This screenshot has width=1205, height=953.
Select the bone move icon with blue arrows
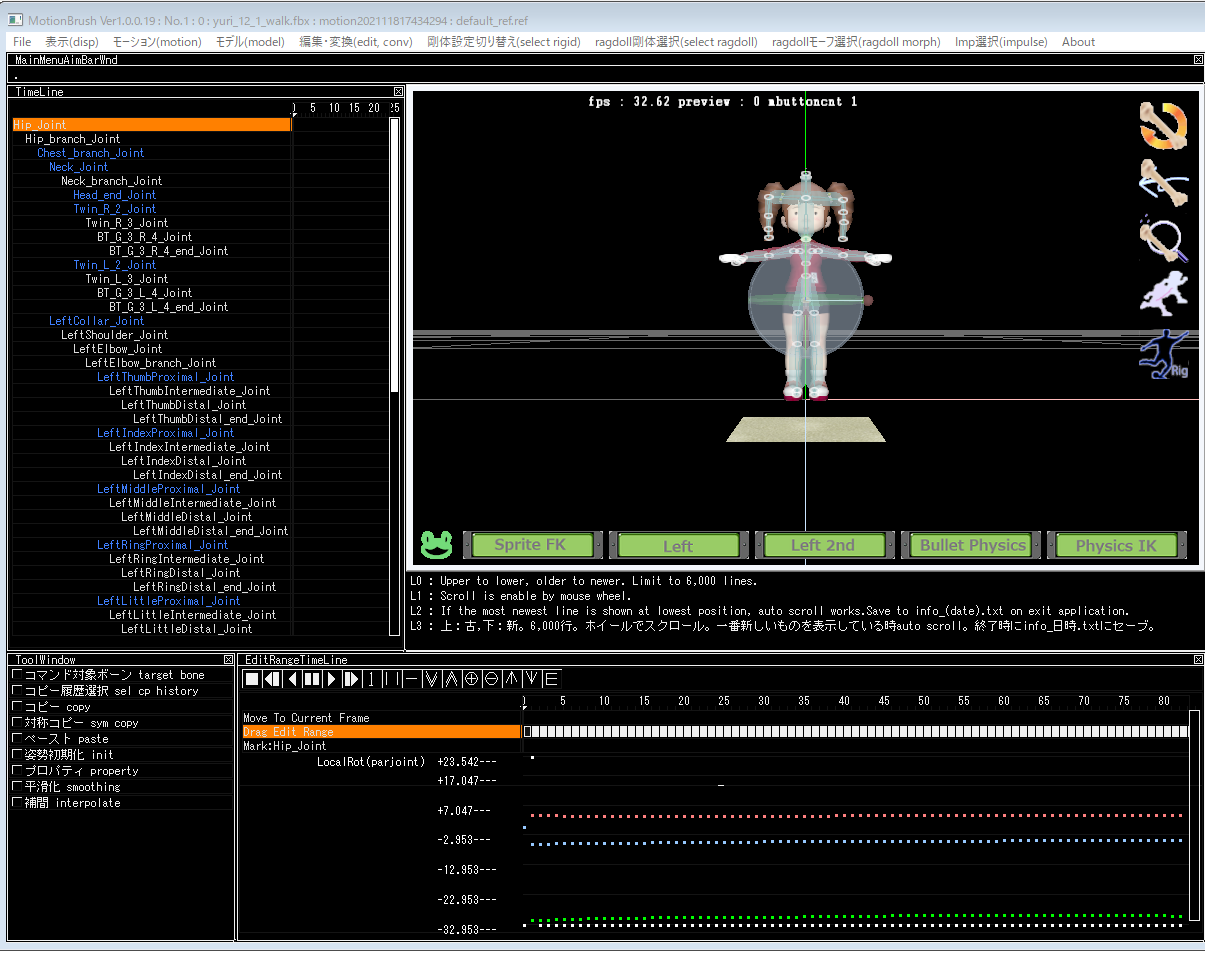tap(1163, 183)
